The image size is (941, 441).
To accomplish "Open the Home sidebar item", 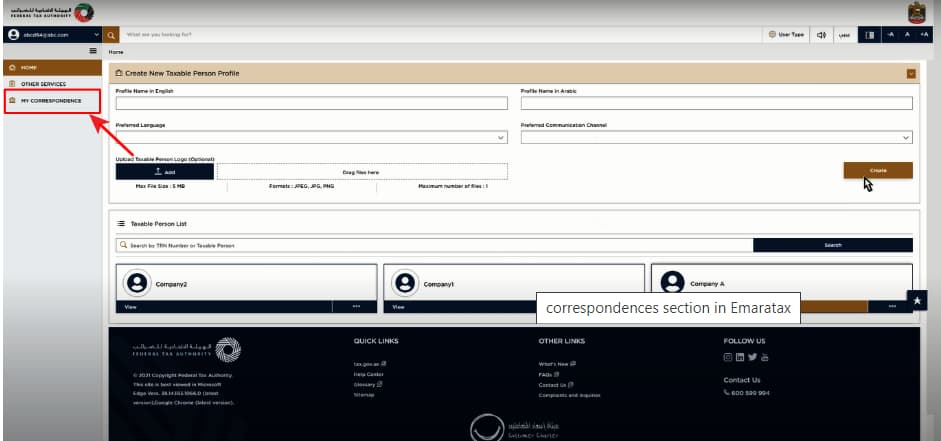I will (52, 67).
